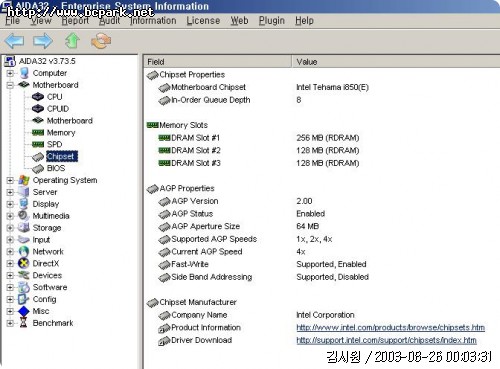Click the Intel Tehama i850(E) value

[332, 87]
